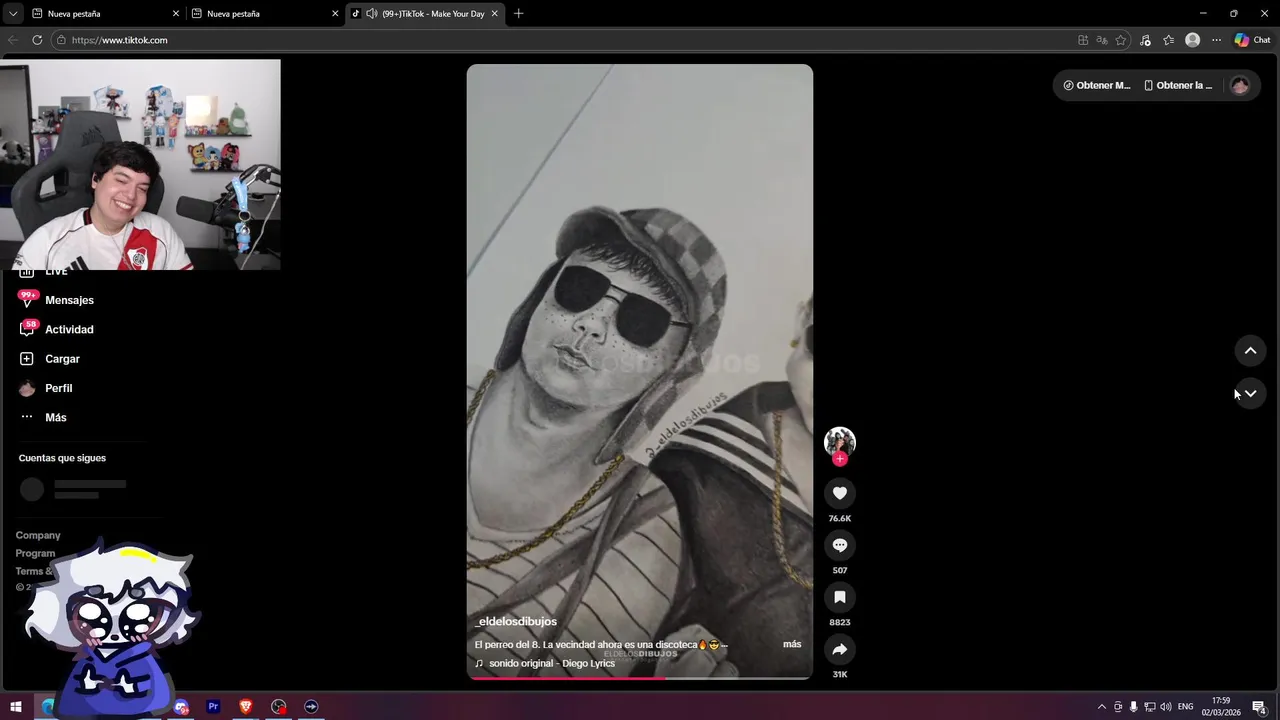
Task: Reload the page with refresh icon
Action: coord(37,40)
